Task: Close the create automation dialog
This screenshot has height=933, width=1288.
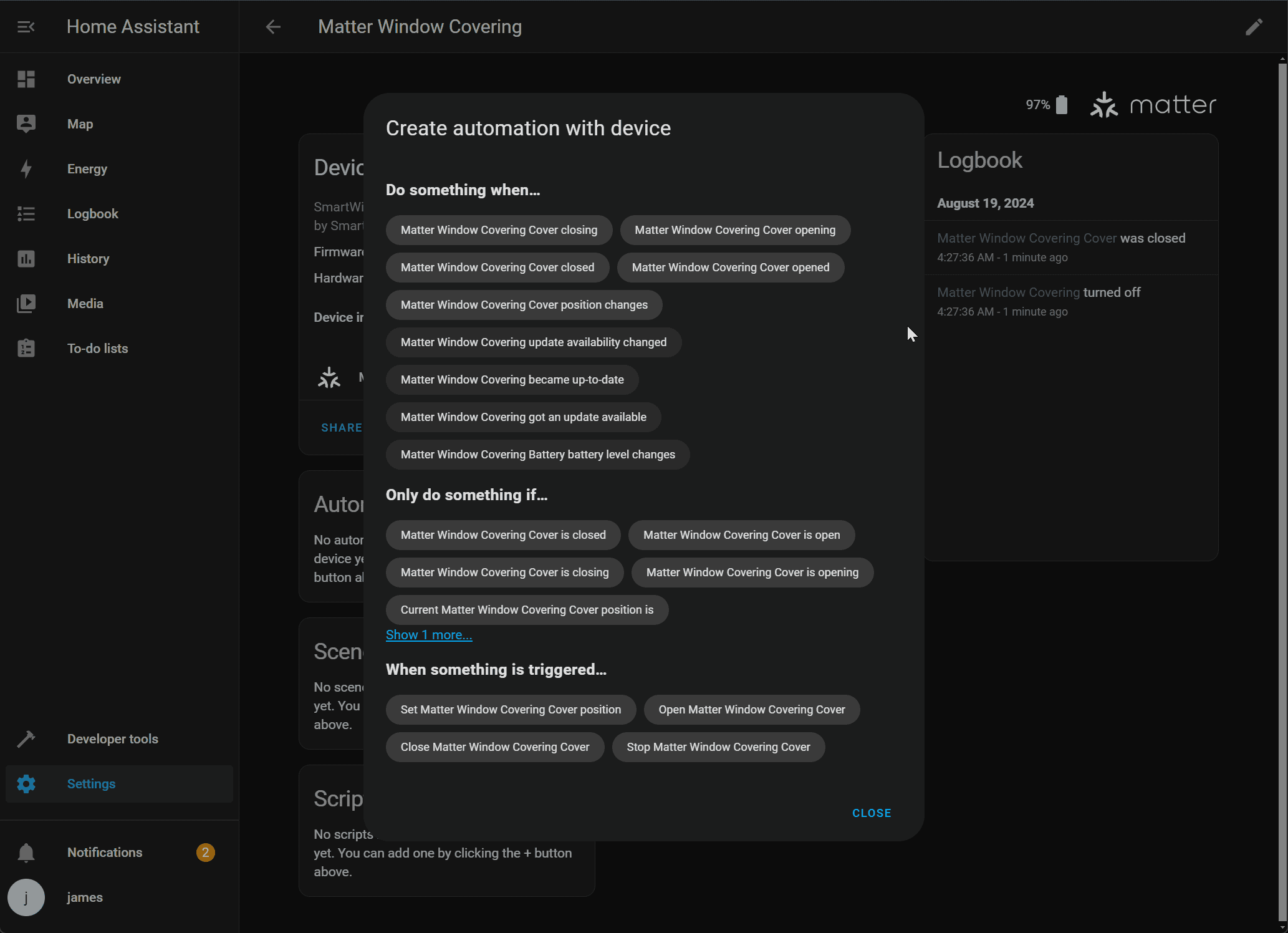Action: point(872,813)
